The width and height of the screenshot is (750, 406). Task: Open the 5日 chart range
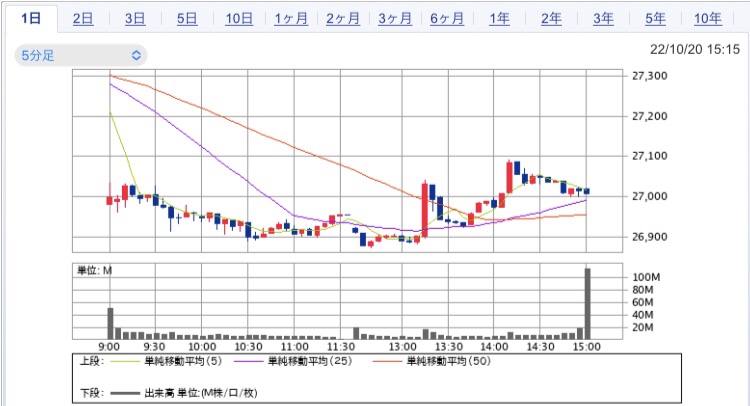pyautogui.click(x=187, y=19)
